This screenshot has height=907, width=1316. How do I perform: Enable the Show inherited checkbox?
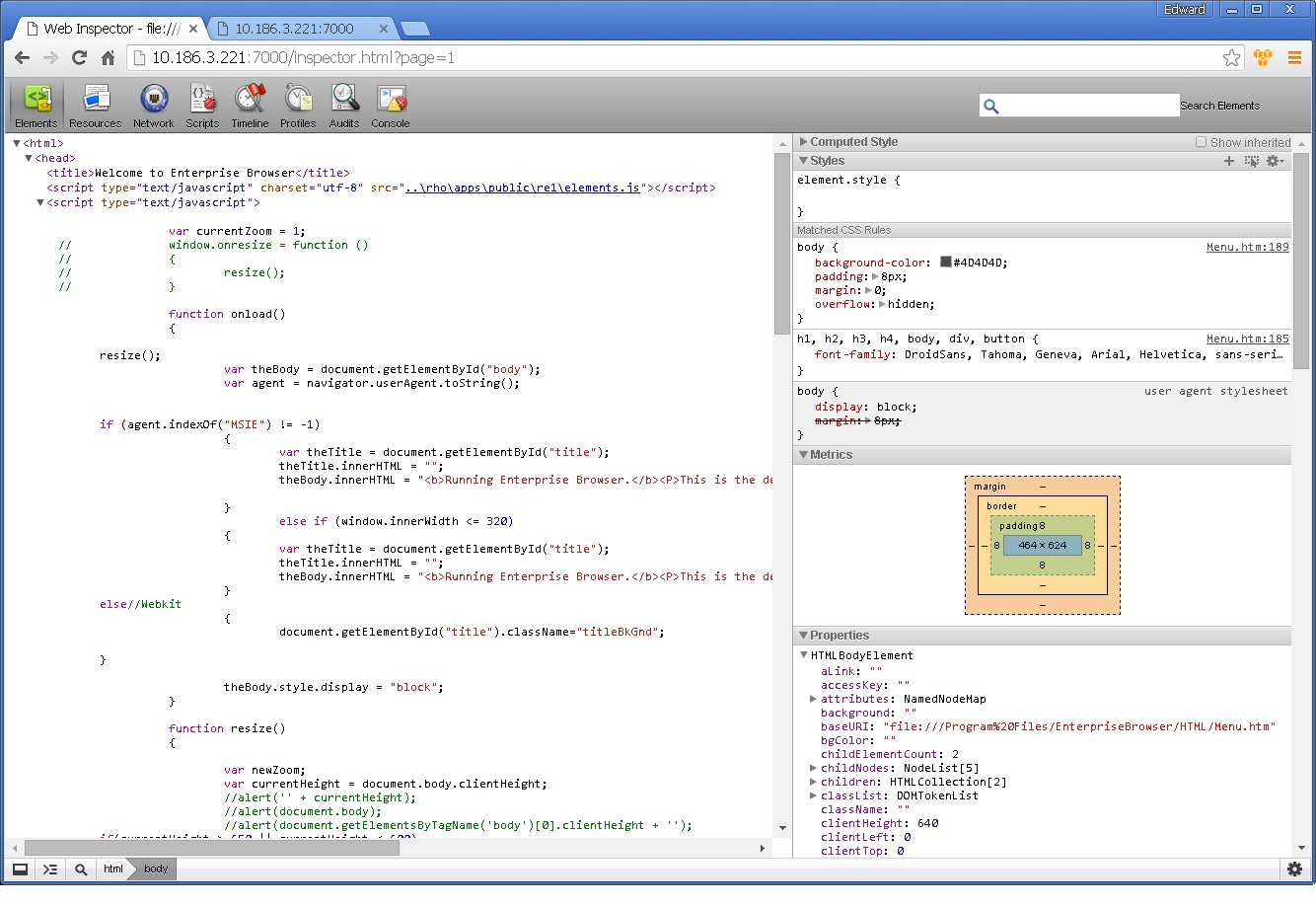pos(1201,142)
